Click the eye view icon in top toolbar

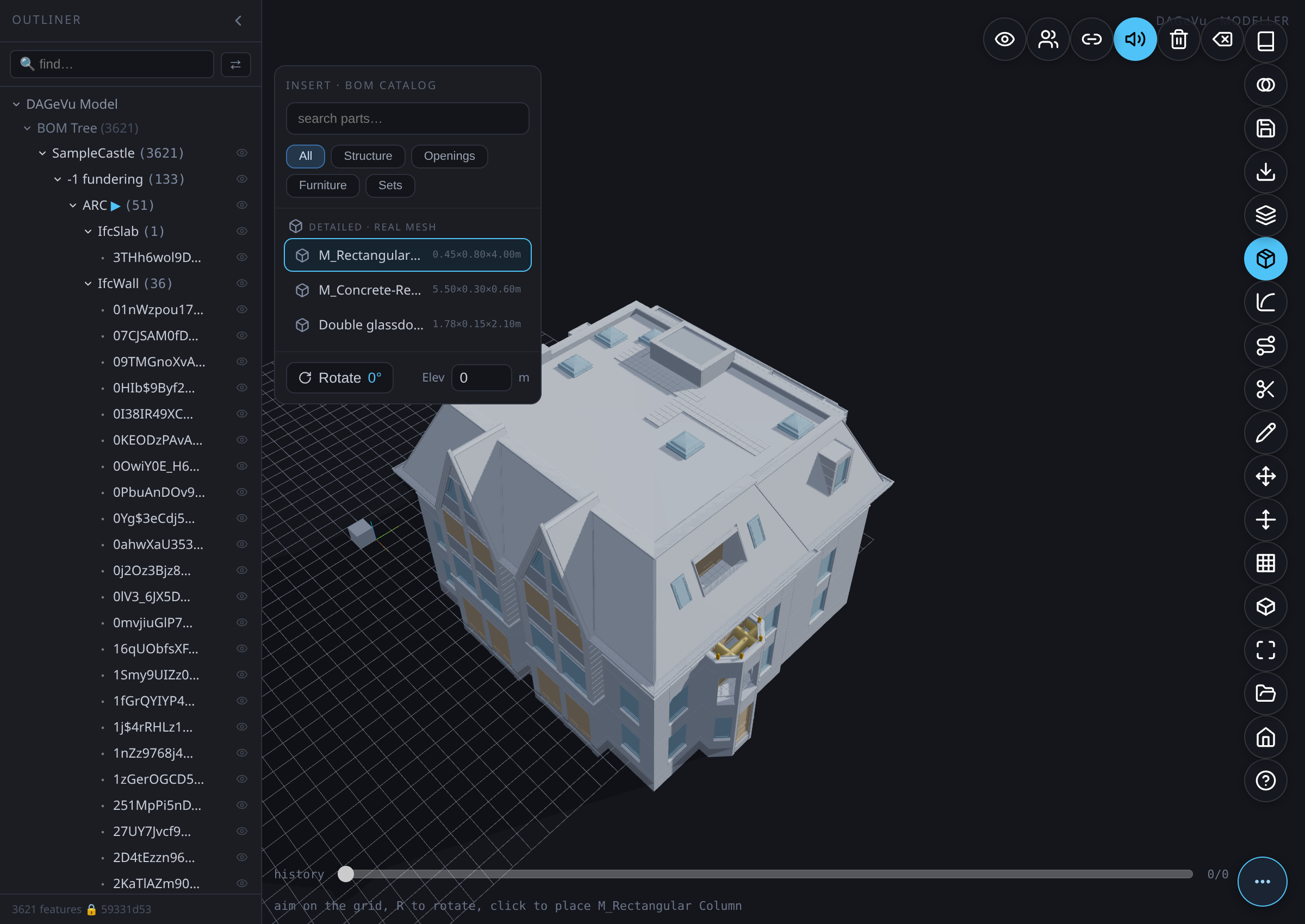[x=1004, y=39]
